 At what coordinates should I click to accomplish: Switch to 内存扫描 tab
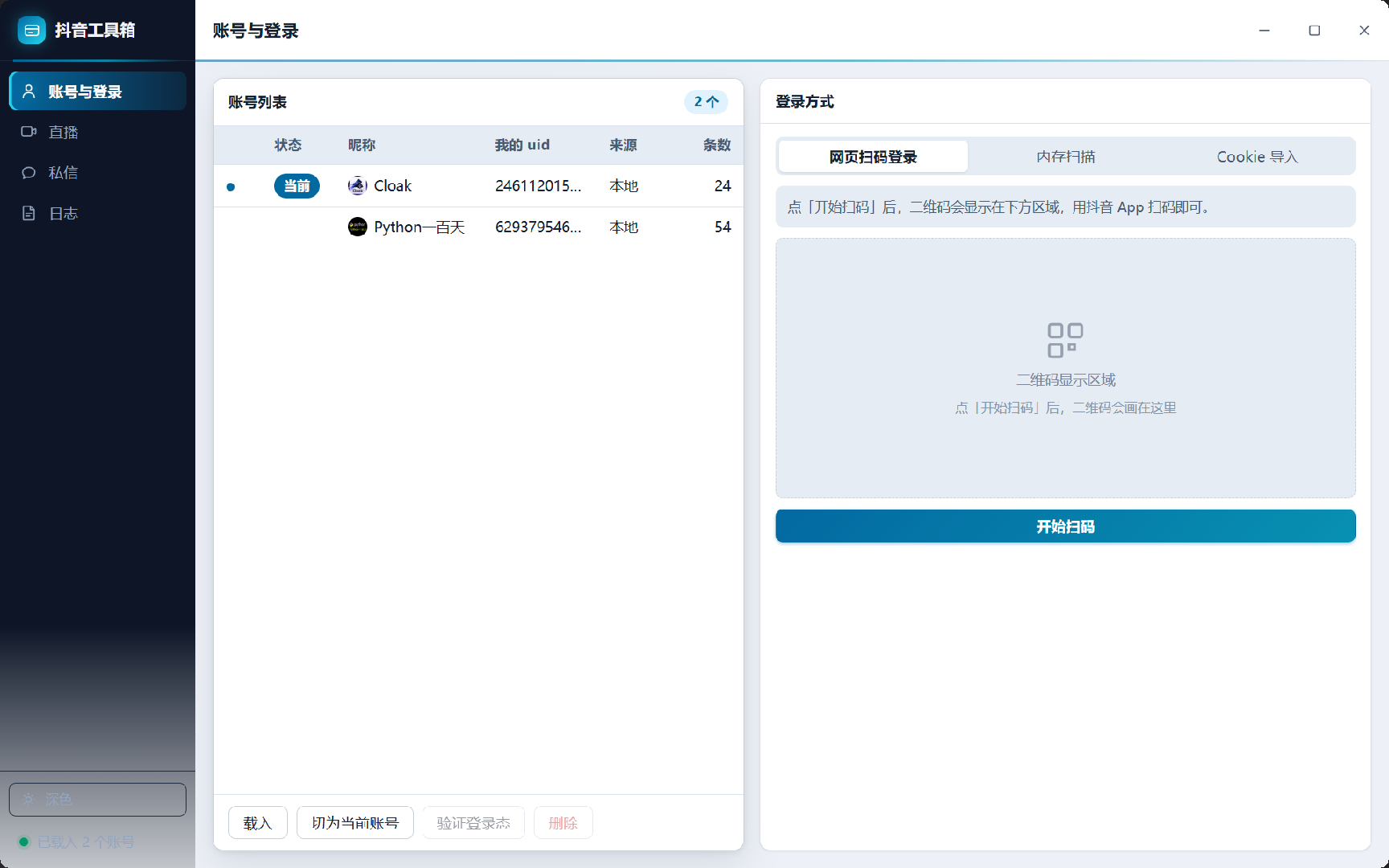1065,157
